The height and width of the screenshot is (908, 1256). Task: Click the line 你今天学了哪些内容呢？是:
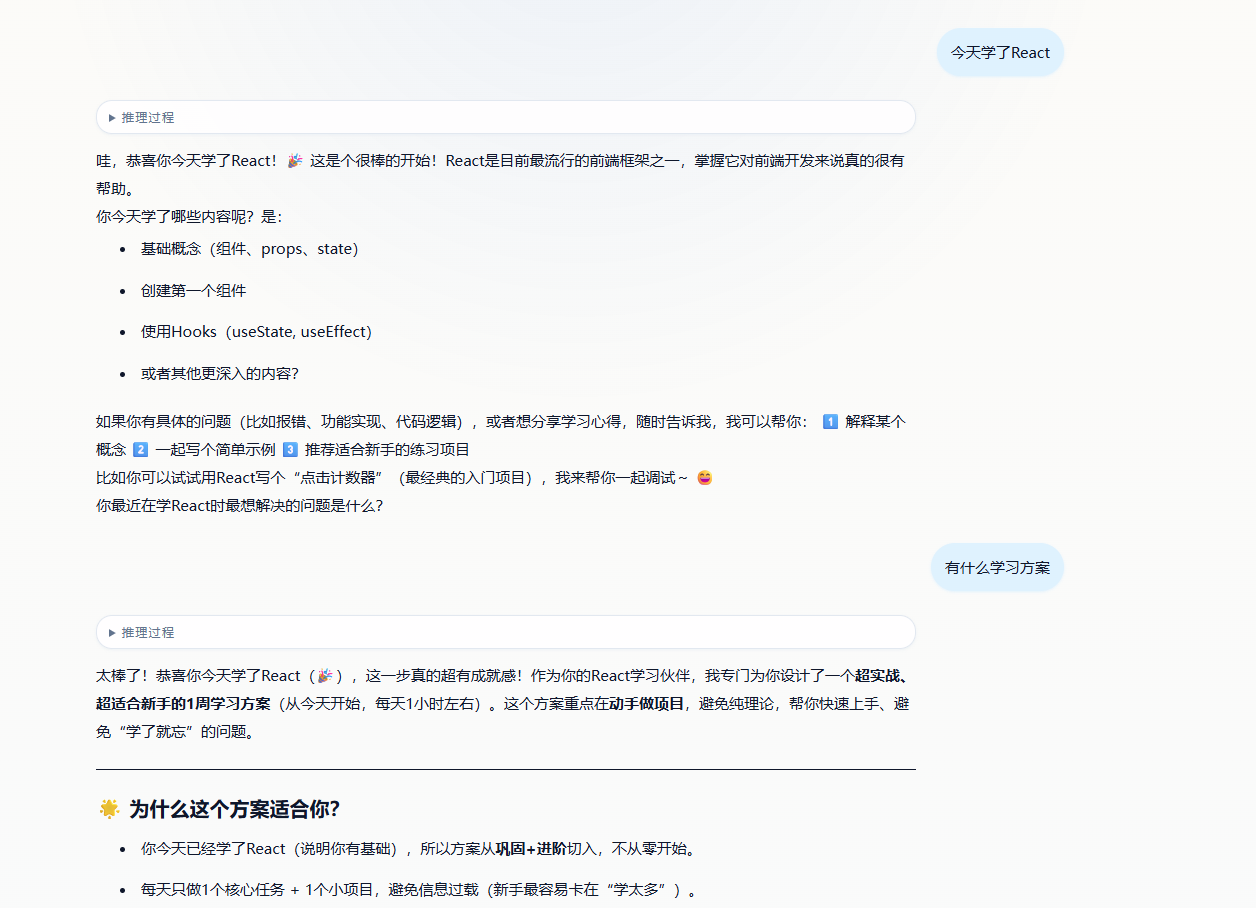coord(189,217)
